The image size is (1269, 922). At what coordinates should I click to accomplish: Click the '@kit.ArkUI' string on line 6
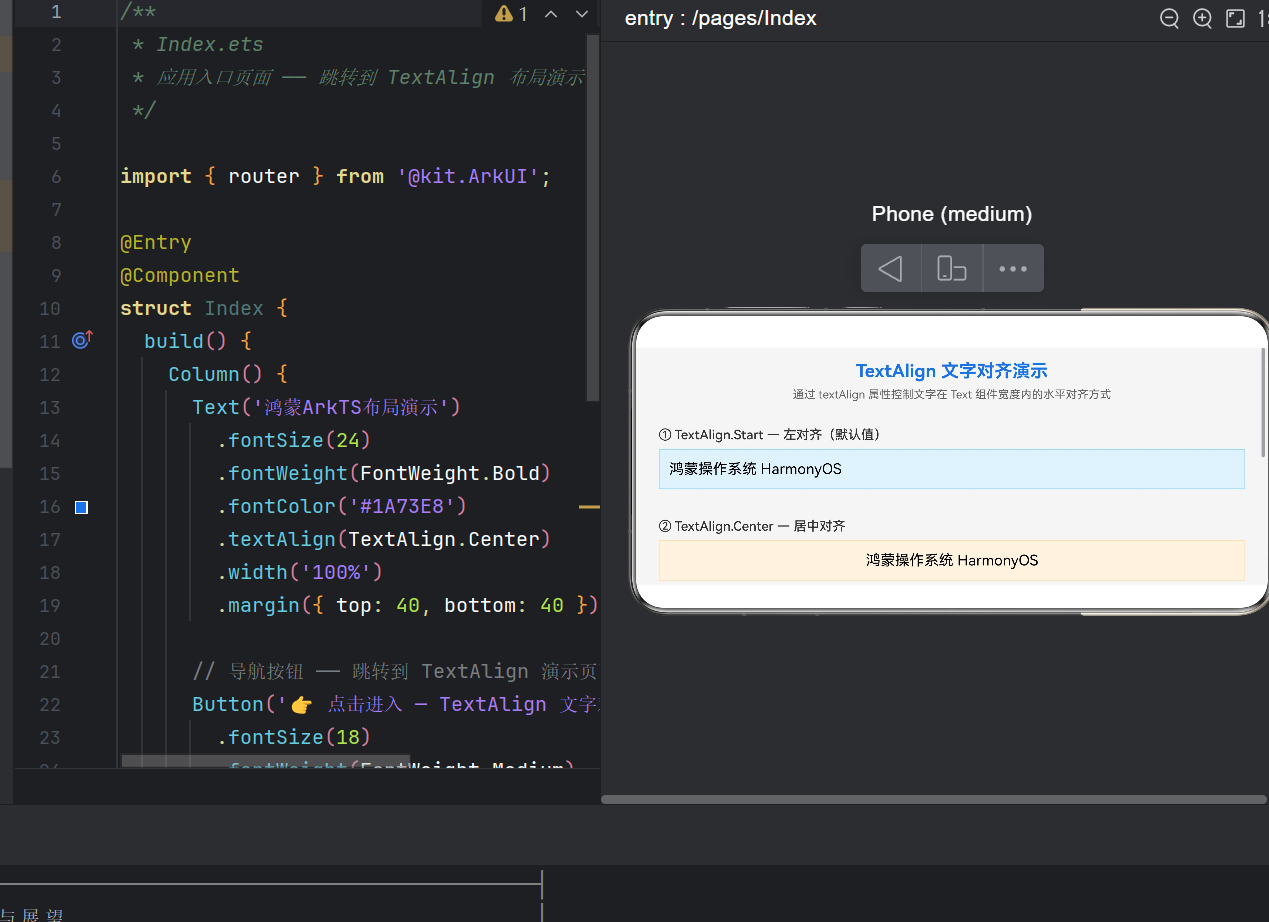tap(468, 176)
